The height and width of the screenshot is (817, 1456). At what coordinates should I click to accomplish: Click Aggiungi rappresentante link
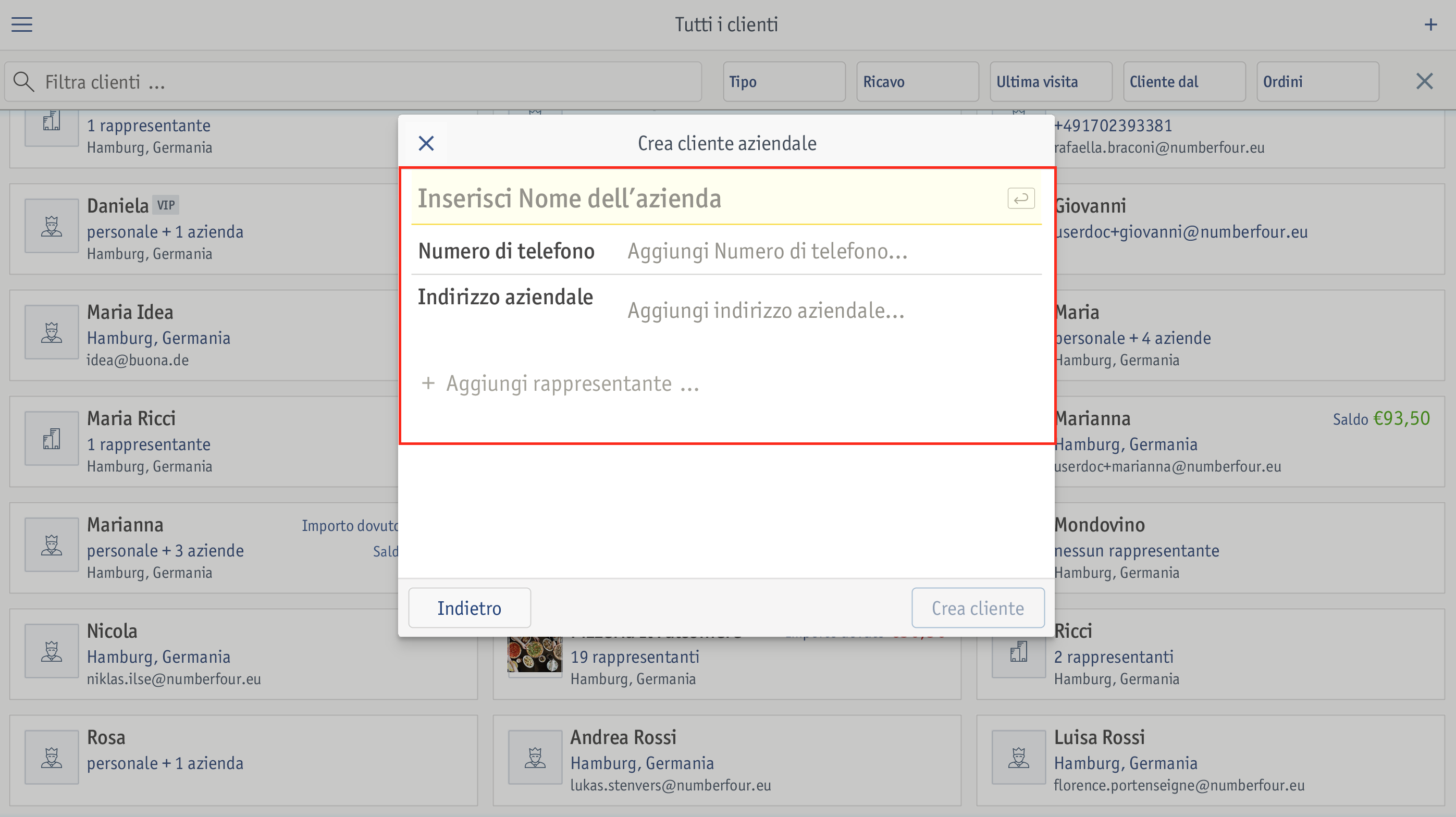[573, 383]
